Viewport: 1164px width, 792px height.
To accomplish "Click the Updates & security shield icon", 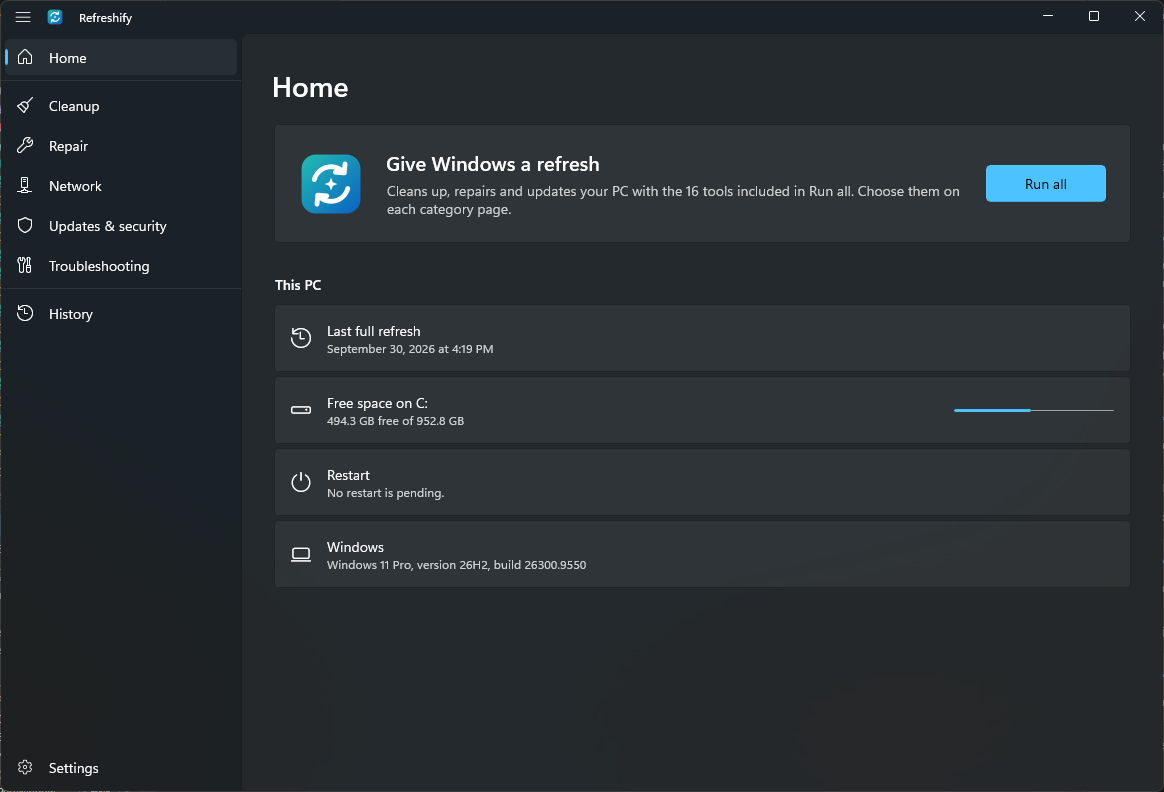I will click(x=25, y=226).
